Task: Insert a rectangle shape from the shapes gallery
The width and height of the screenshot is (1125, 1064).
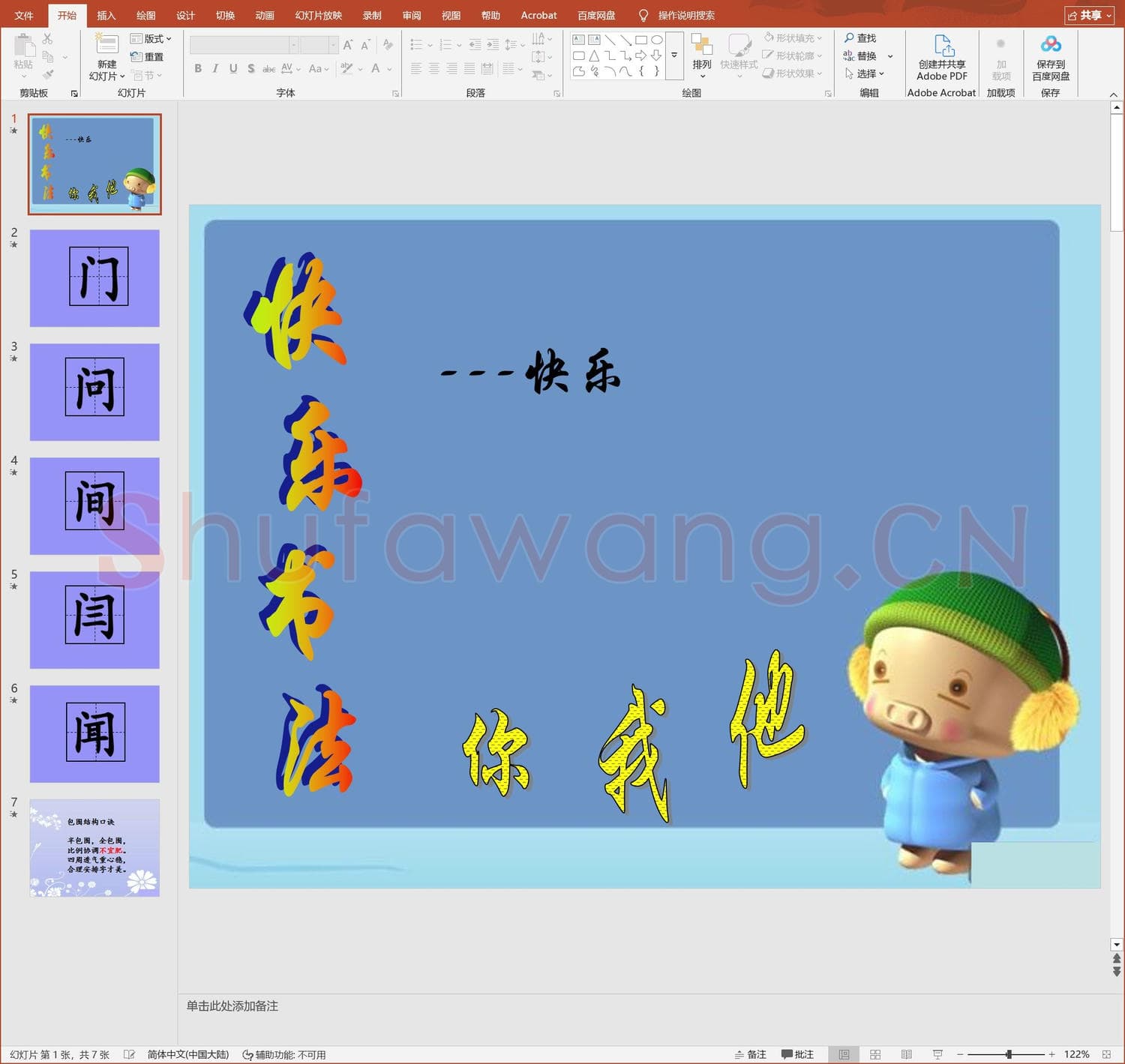Action: point(641,40)
